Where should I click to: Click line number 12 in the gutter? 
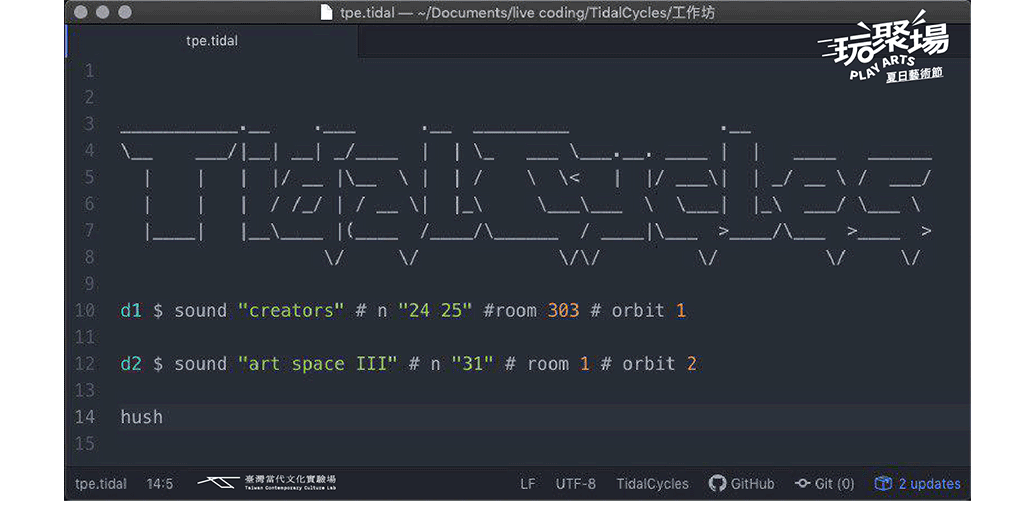click(85, 364)
